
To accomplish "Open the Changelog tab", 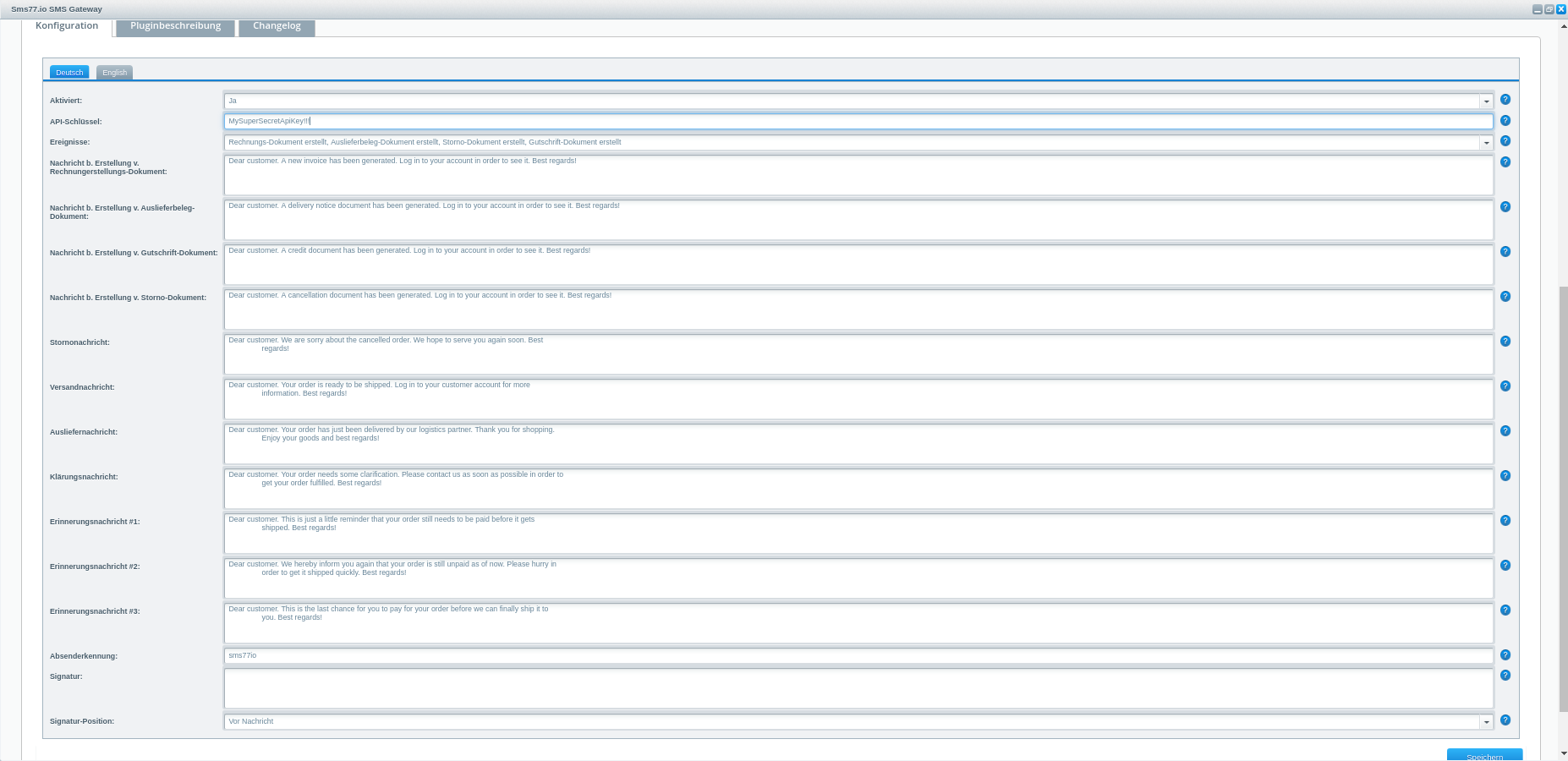I will coord(277,26).
